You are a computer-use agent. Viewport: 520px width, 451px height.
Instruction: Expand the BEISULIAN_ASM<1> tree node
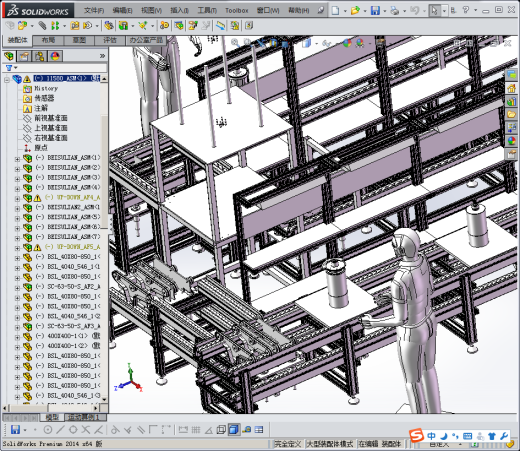pos(17,159)
